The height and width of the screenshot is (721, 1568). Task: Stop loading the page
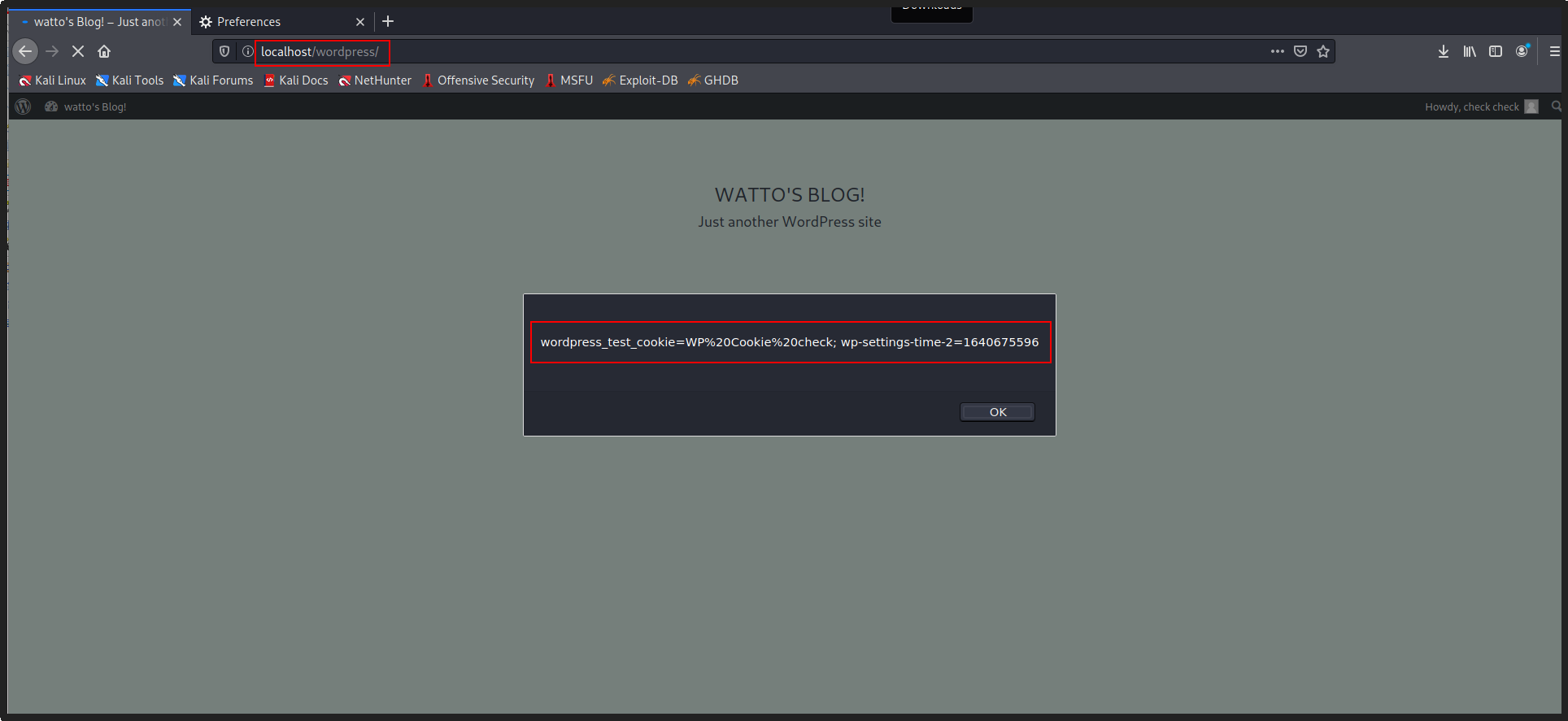(78, 51)
